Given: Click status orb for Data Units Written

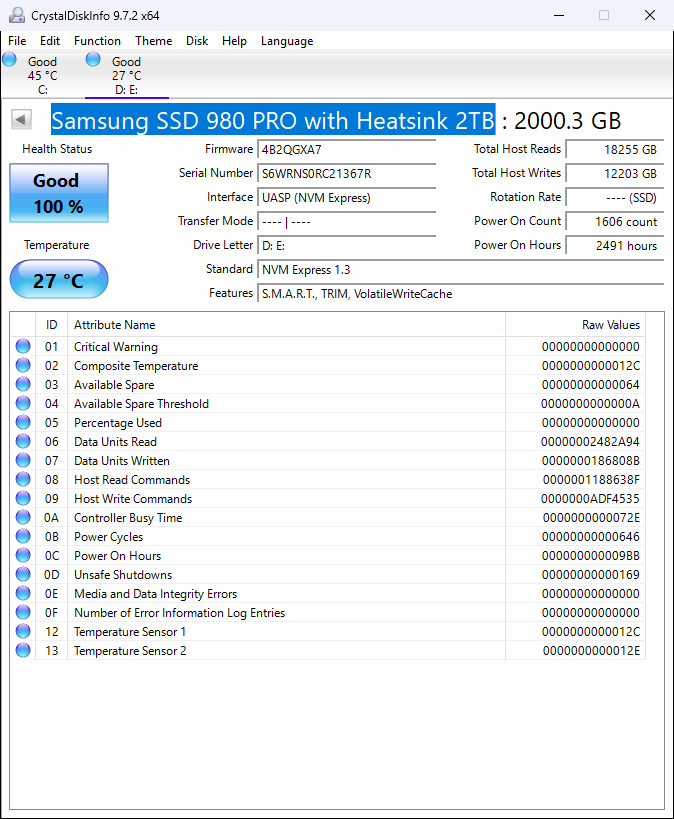Looking at the screenshot, I should click(23, 460).
